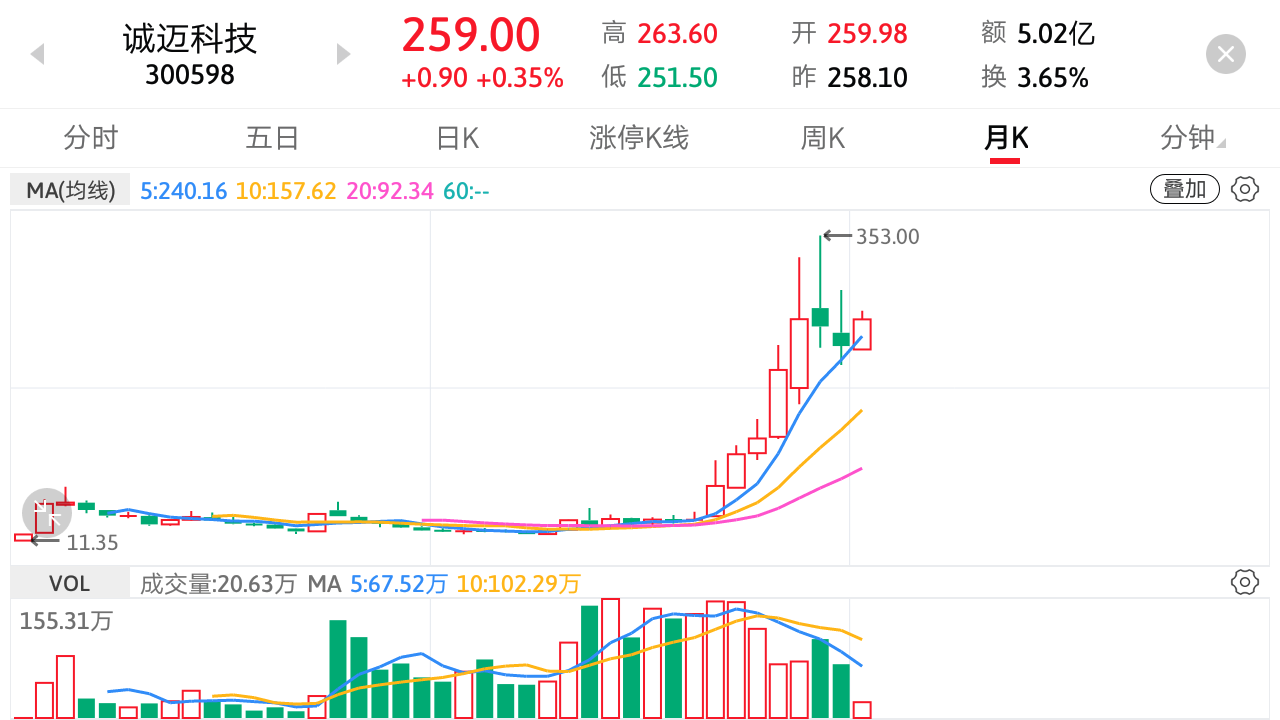Click the change value +0.90 +0.35%
The image size is (1280, 720).
[x=482, y=78]
